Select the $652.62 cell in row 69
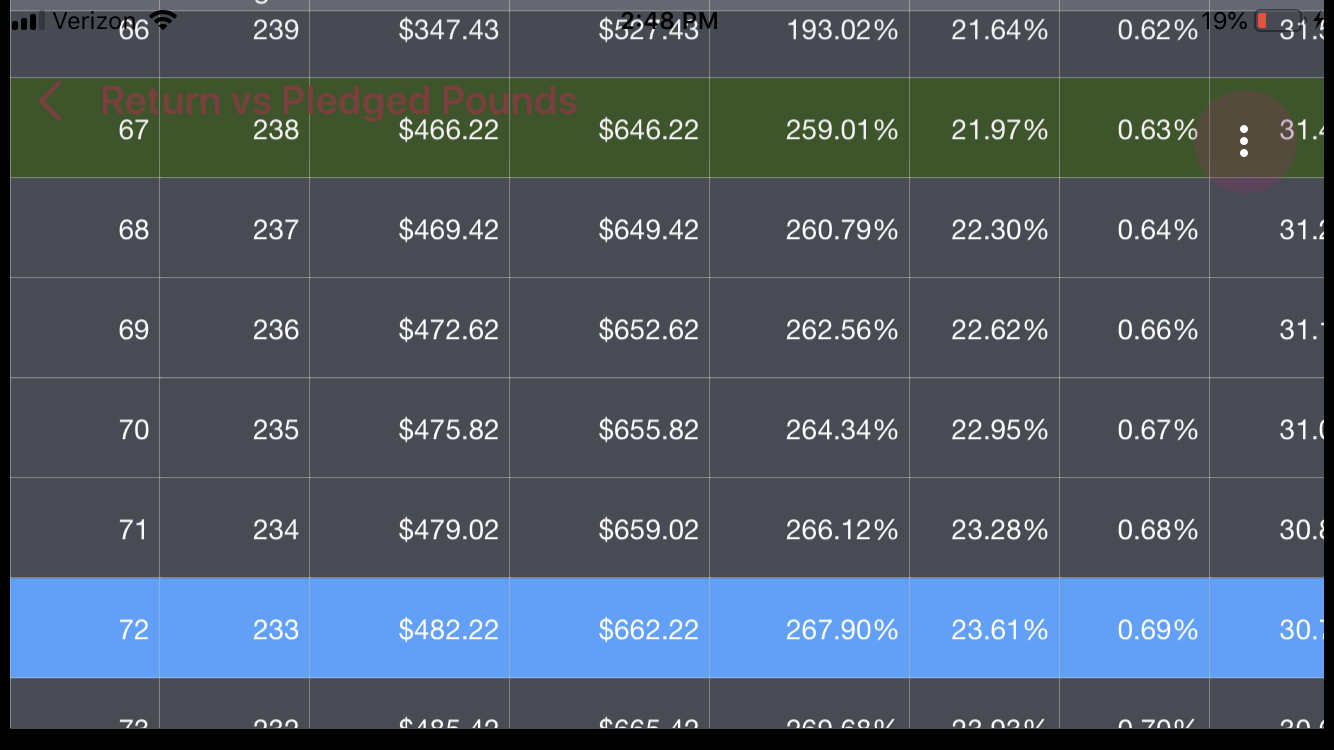The height and width of the screenshot is (750, 1334). tap(648, 330)
